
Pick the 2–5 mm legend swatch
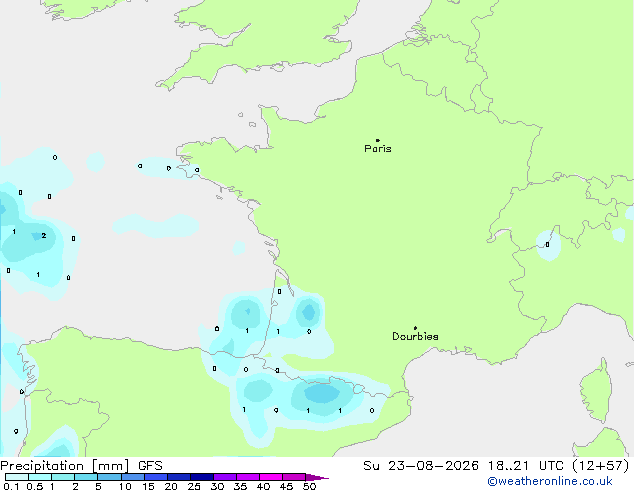[86, 477]
